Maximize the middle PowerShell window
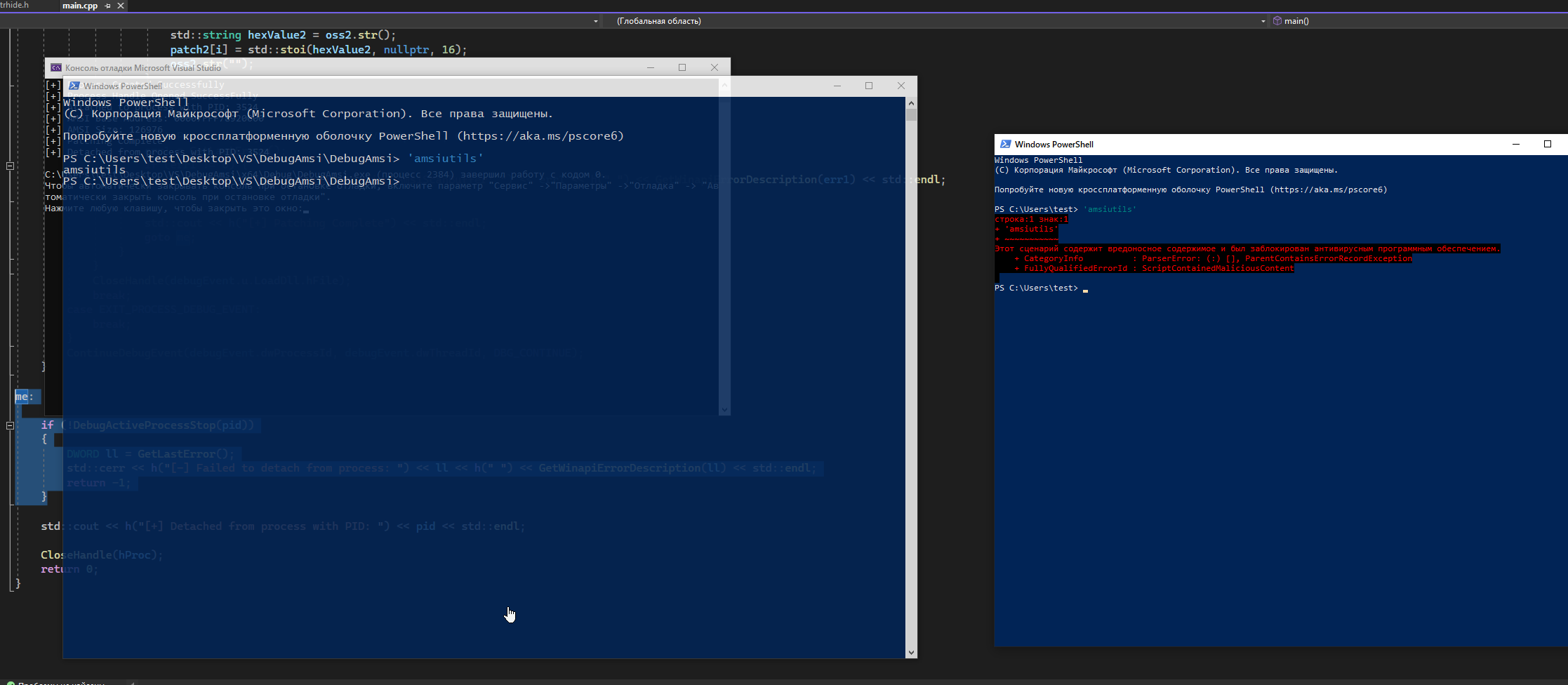The height and width of the screenshot is (685, 1568). pos(869,86)
